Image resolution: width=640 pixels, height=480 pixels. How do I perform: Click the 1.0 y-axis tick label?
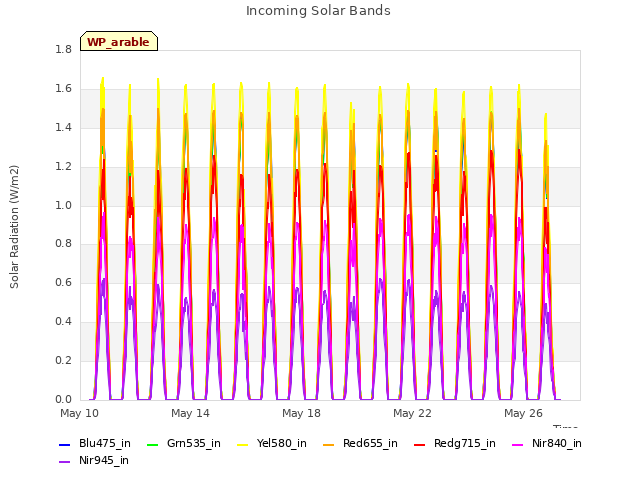(x=64, y=205)
